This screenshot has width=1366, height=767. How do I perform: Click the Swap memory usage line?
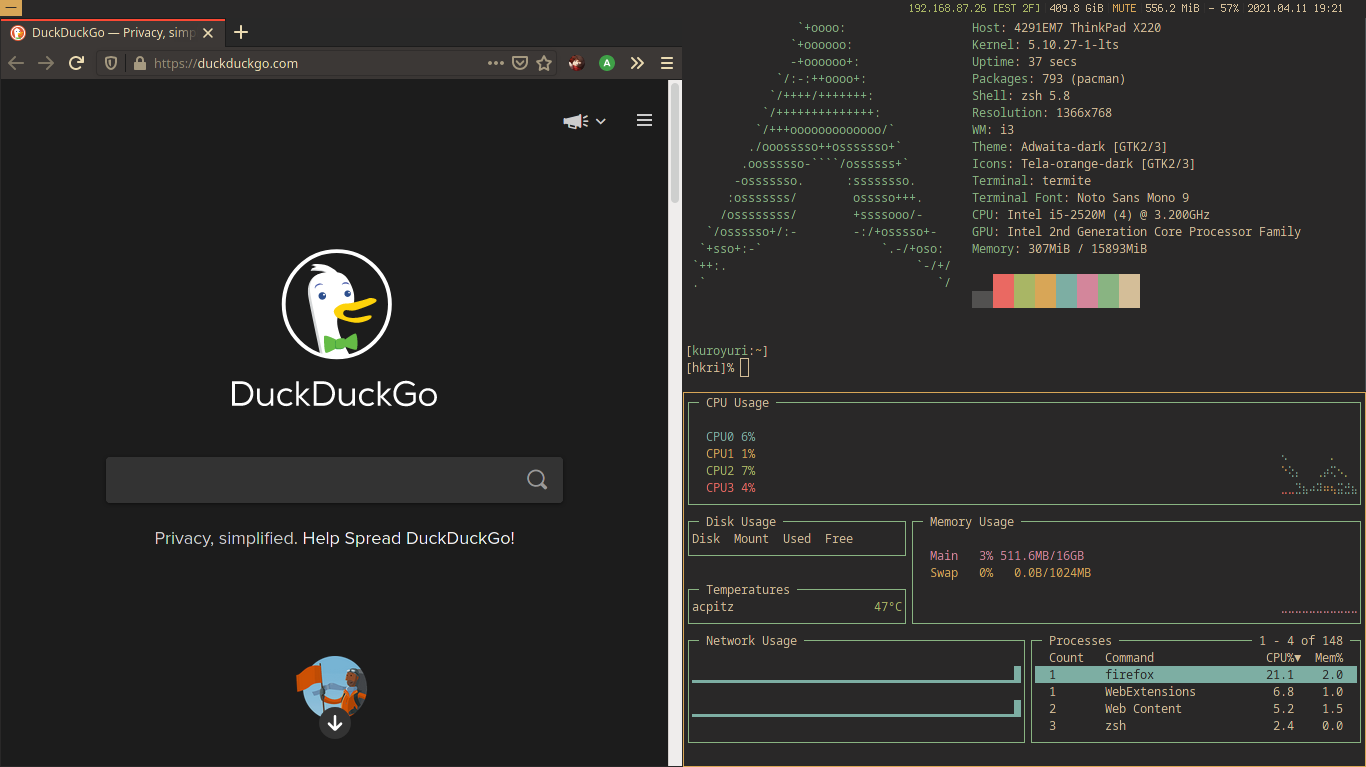coord(1010,573)
